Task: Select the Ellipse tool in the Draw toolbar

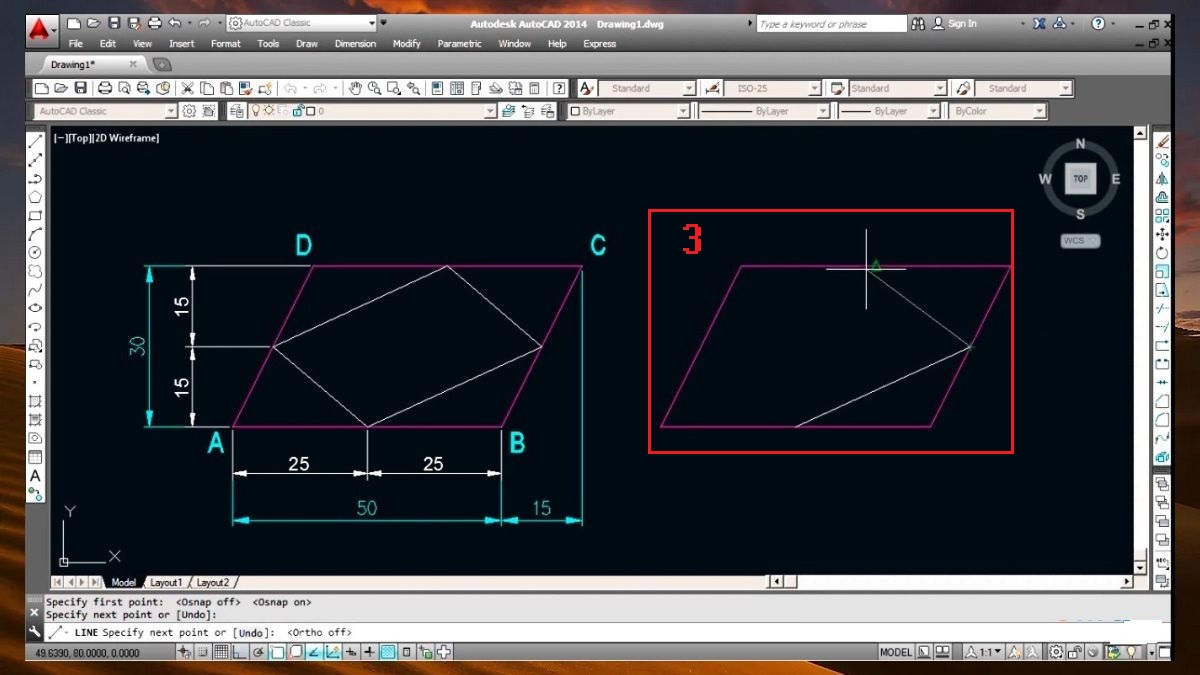Action: [x=35, y=307]
